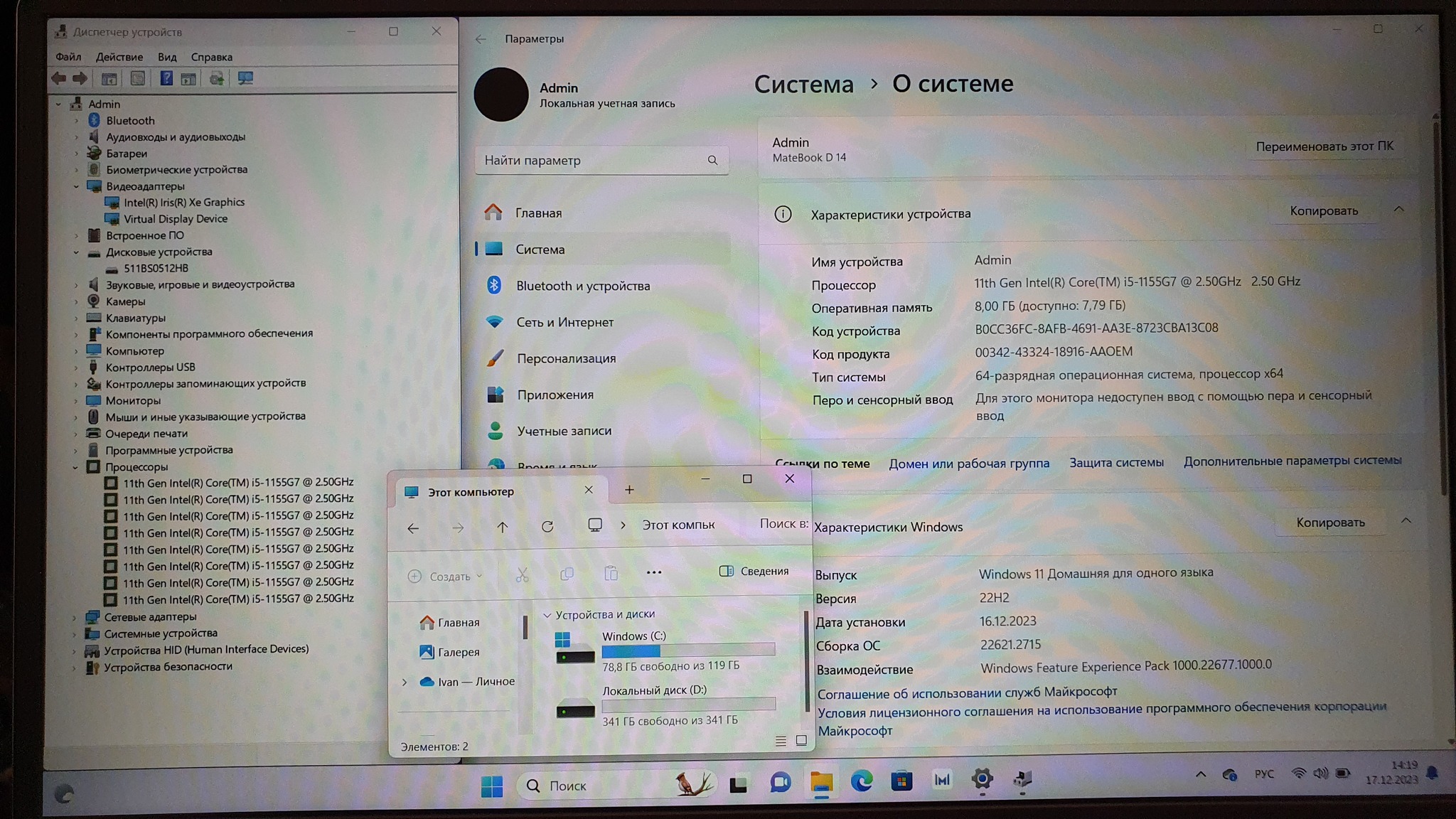Collapse Характеристики устройства section chevron
The height and width of the screenshot is (819, 1456).
click(x=1398, y=210)
